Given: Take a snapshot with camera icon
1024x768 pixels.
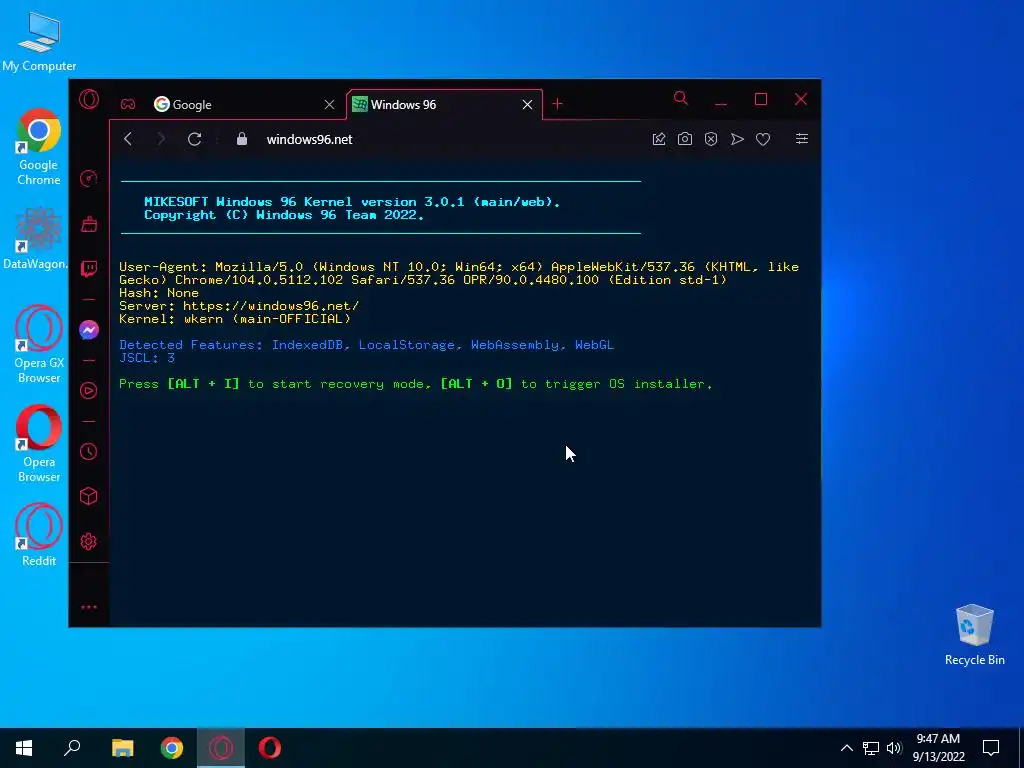Looking at the screenshot, I should click(684, 139).
